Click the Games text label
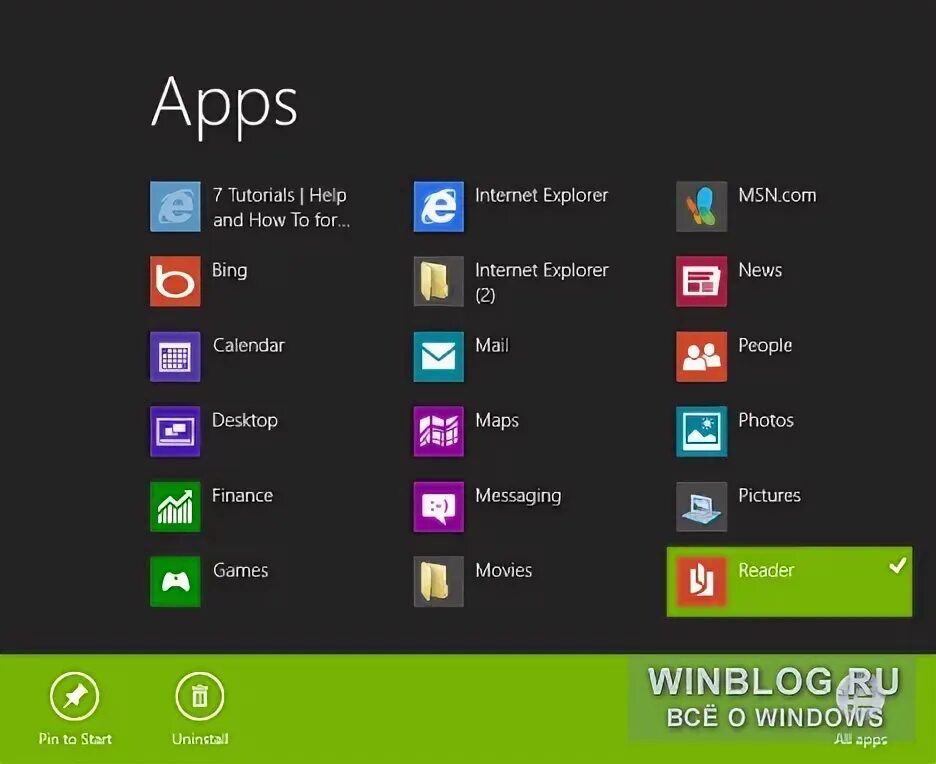This screenshot has height=764, width=936. 240,570
